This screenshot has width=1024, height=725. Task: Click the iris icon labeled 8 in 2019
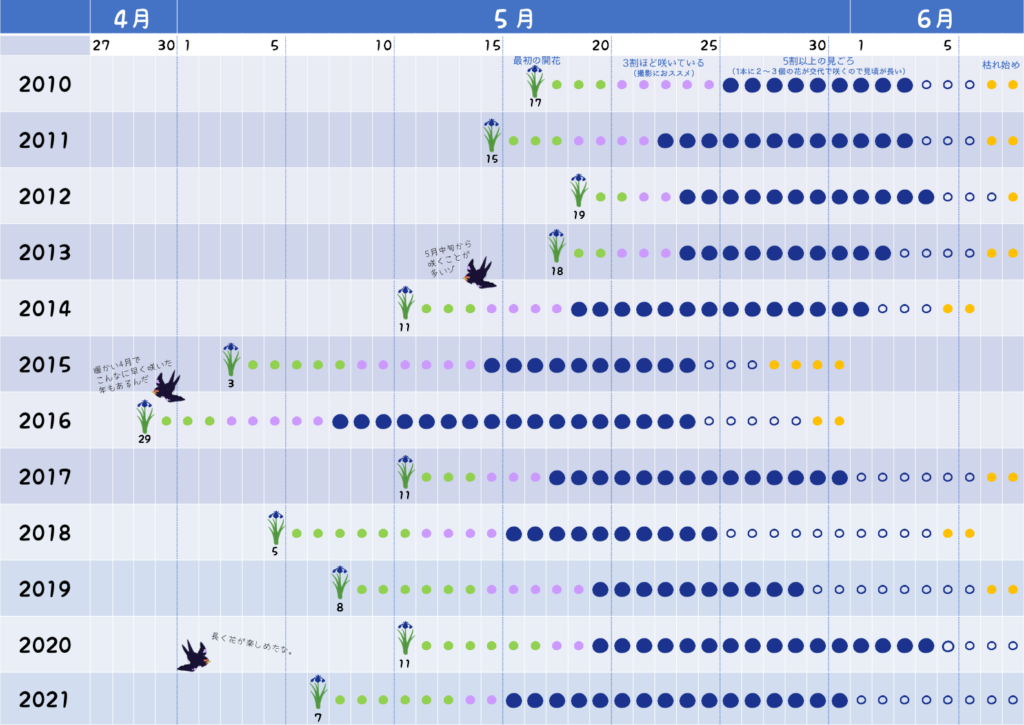341,583
